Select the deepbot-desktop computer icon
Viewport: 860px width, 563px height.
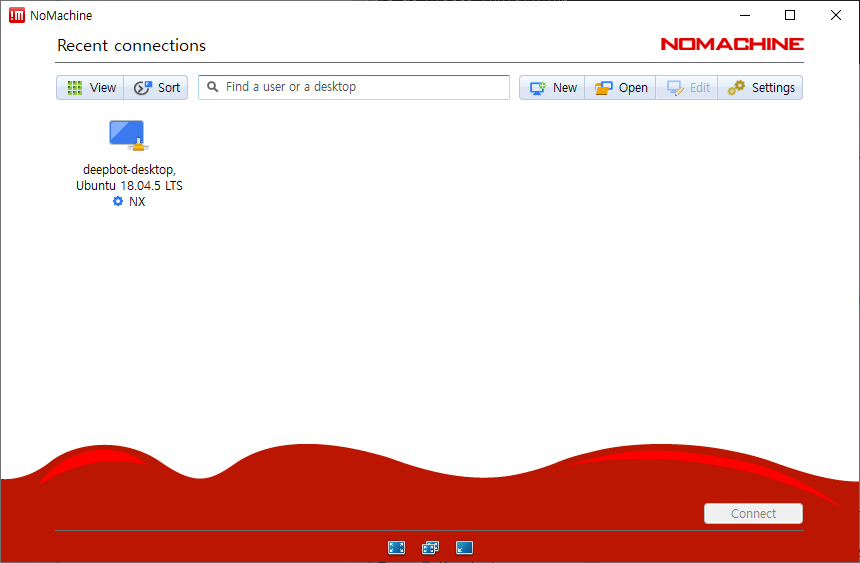point(128,136)
